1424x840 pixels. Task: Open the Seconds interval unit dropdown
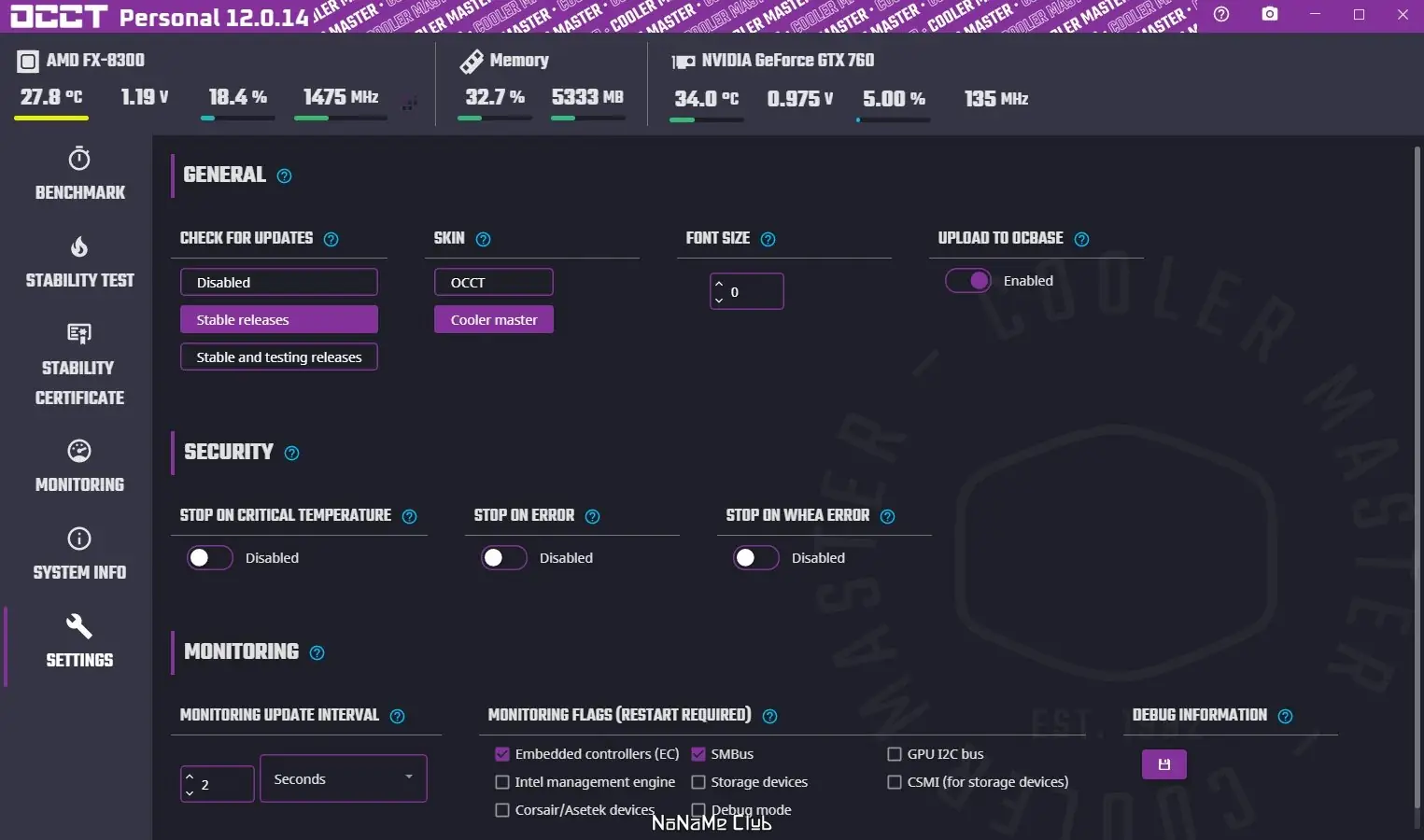(x=343, y=778)
